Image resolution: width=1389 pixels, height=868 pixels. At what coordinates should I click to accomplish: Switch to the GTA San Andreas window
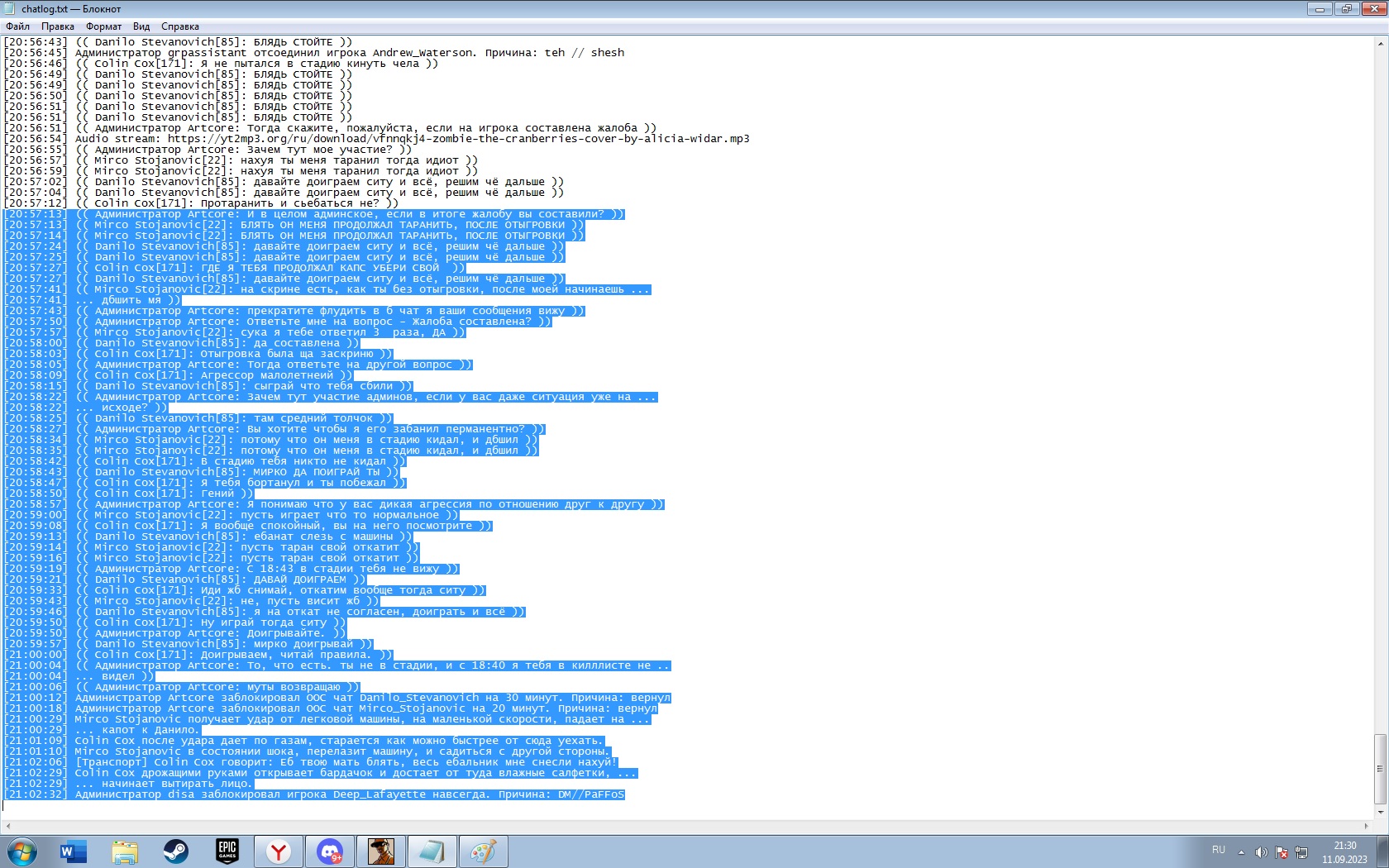[381, 851]
